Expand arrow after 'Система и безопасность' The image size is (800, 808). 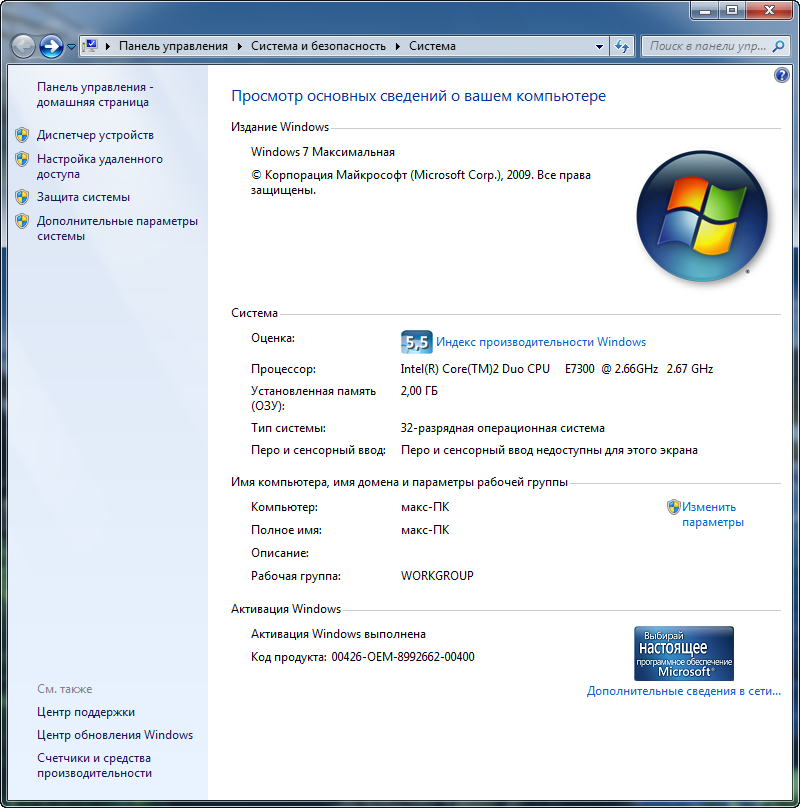pyautogui.click(x=398, y=46)
